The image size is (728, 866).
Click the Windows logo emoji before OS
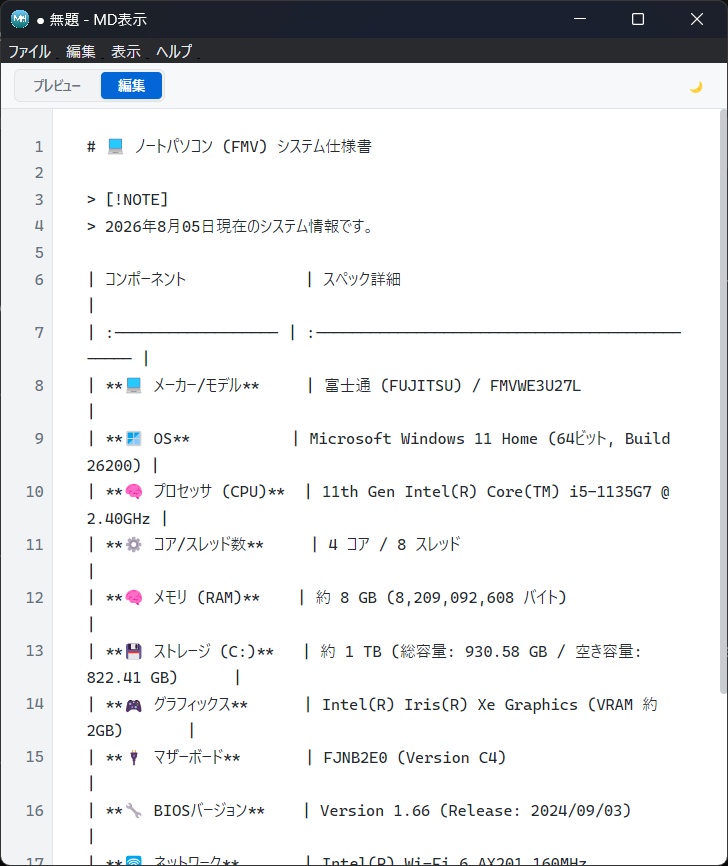(x=134, y=439)
